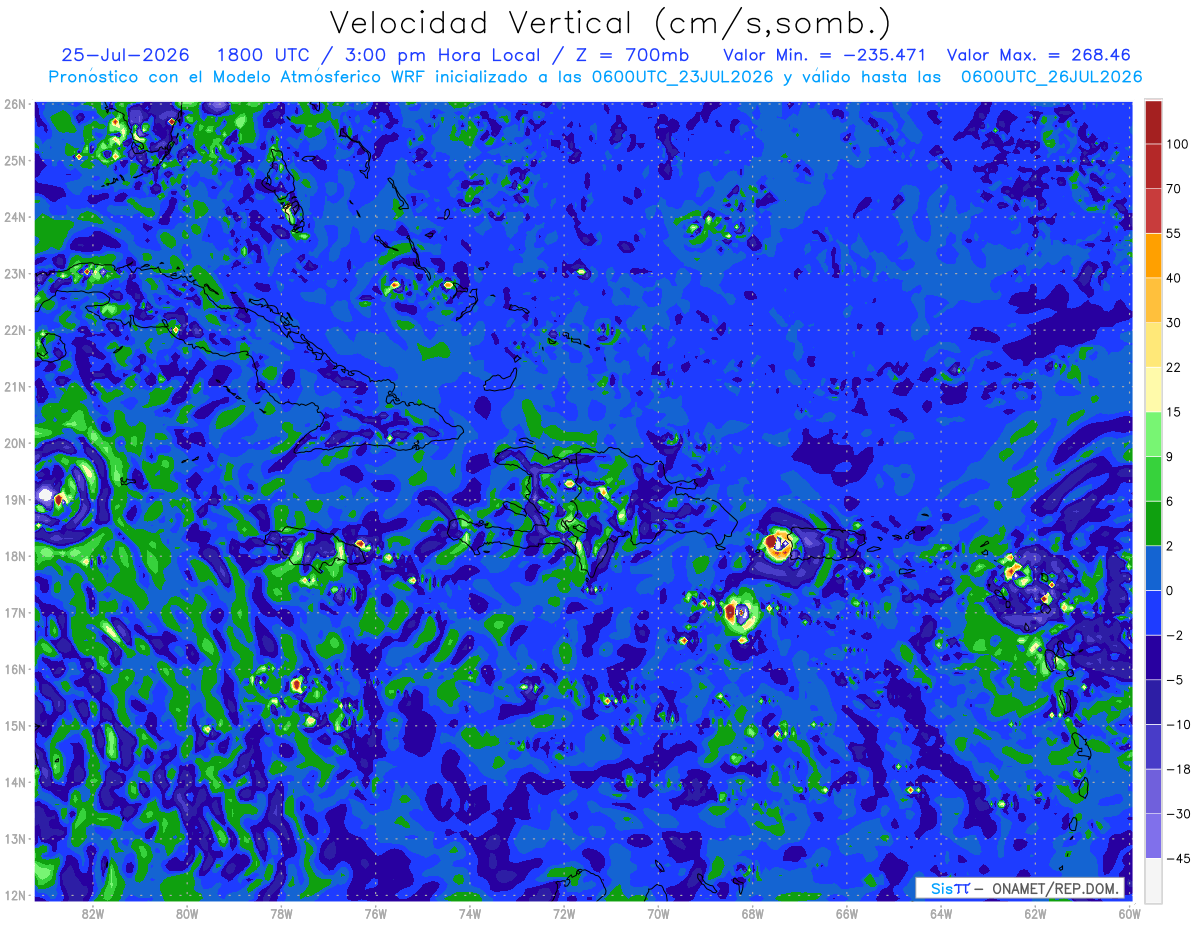Click the latitude label '18N'
The height and width of the screenshot is (927, 1200).
click(x=14, y=556)
